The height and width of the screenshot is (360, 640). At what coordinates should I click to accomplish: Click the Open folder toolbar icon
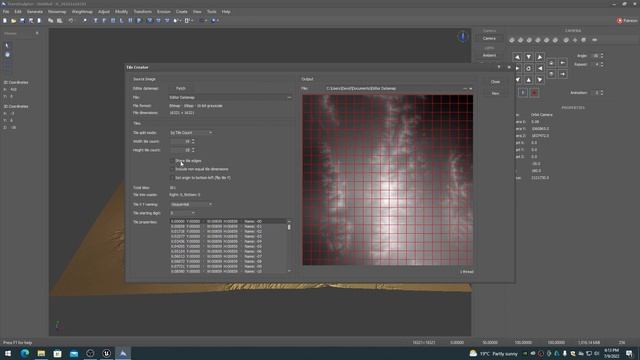tap(13, 20)
